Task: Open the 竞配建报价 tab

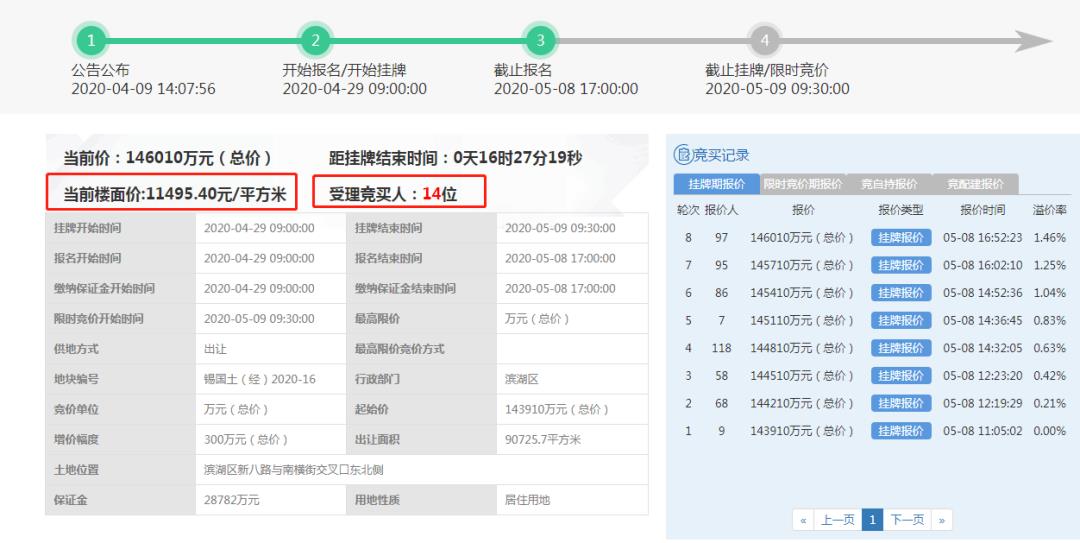Action: 974,184
